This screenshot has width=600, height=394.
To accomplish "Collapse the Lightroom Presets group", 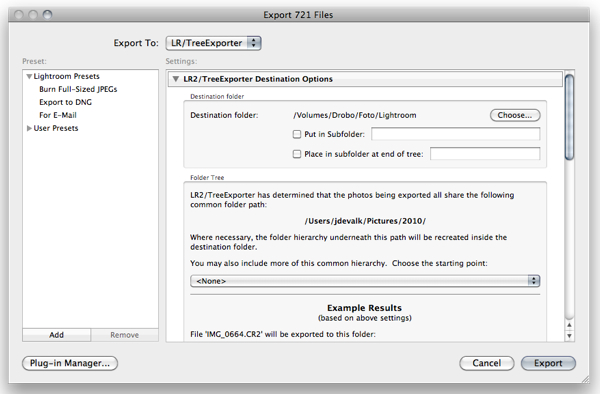I will (29, 77).
